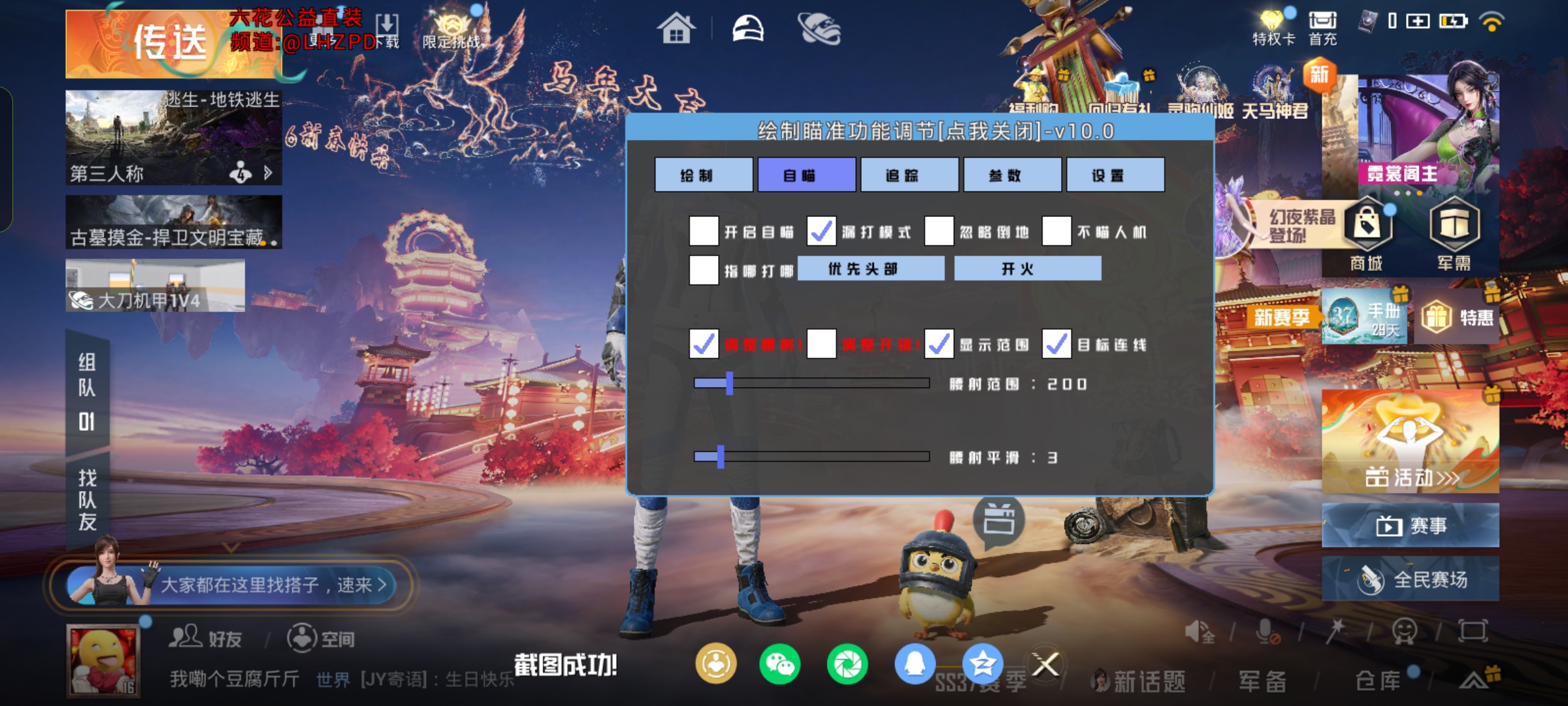Switch to the 设置 tab
Image resolution: width=1568 pixels, height=706 pixels.
coord(1115,174)
